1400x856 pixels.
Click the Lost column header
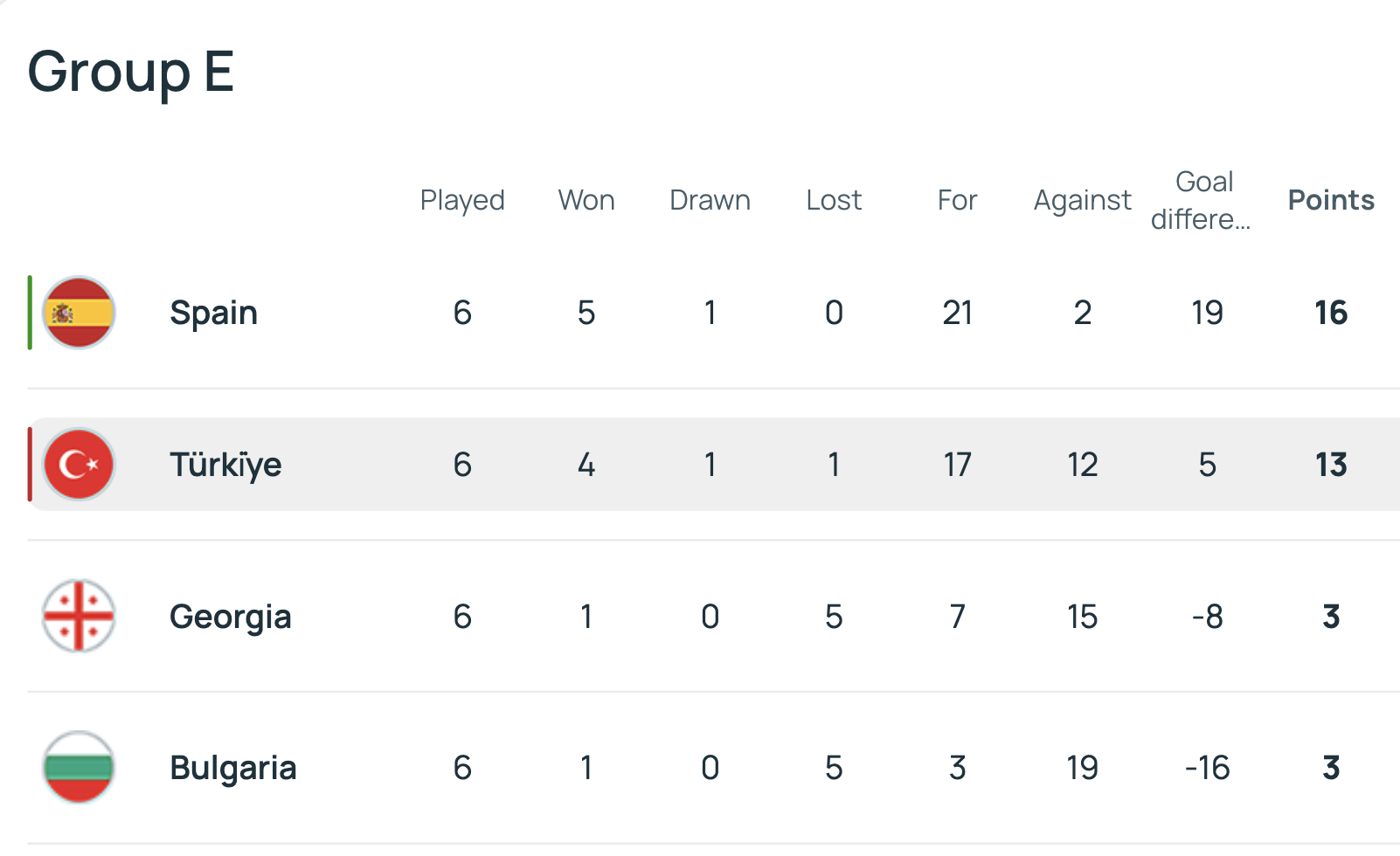coord(834,200)
